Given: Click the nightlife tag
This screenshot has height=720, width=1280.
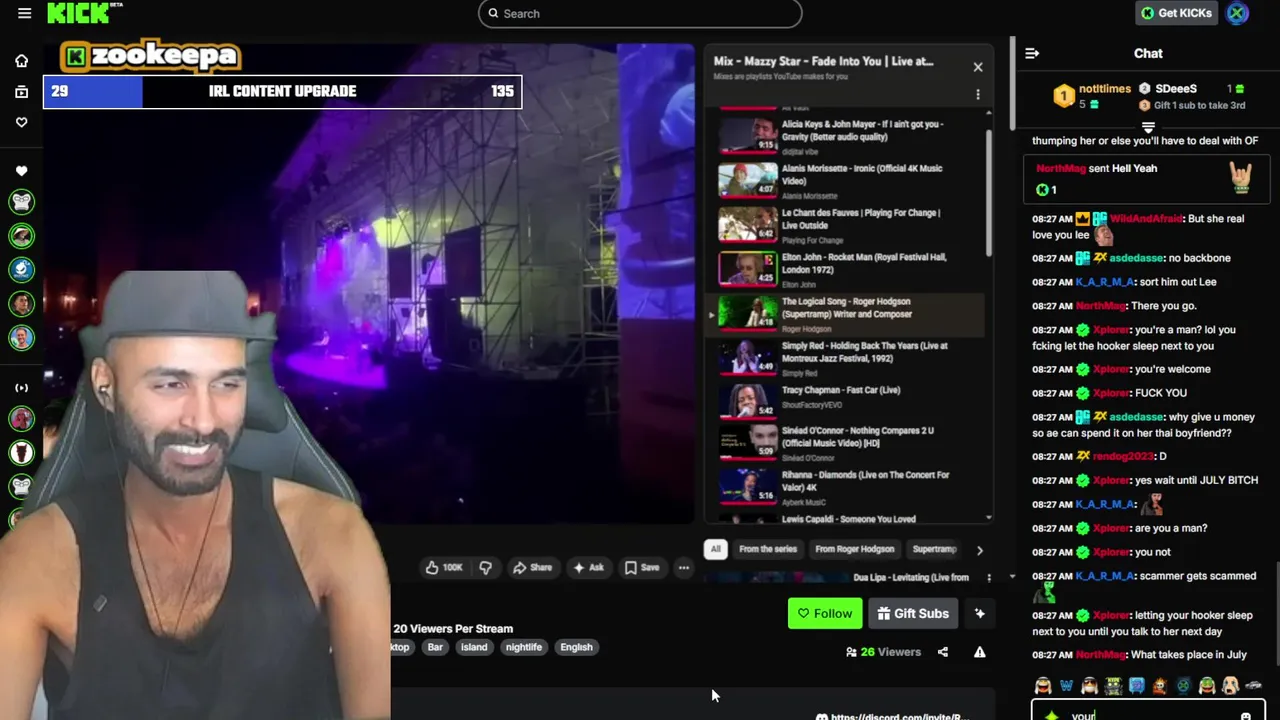Looking at the screenshot, I should click(524, 647).
